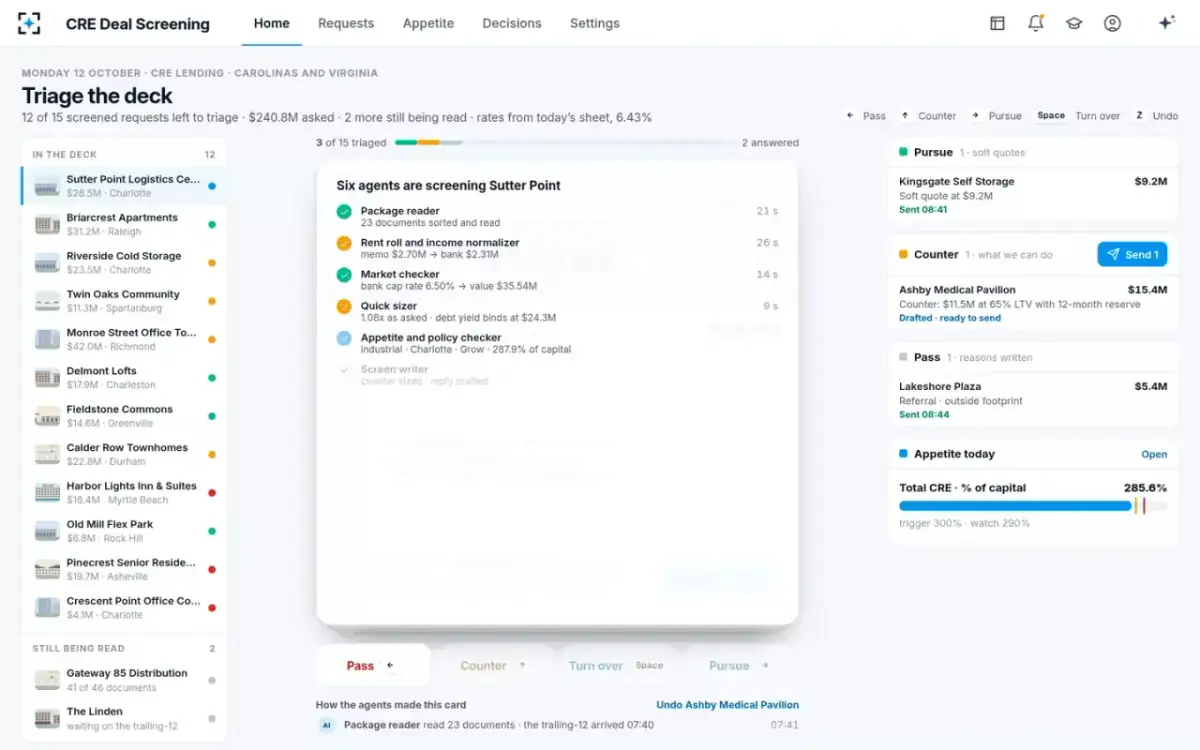Open the notifications bell

pos(1036,23)
